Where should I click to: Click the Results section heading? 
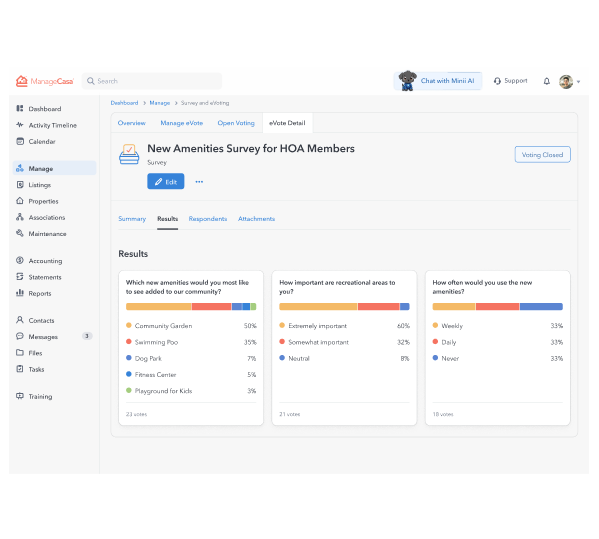(x=133, y=254)
